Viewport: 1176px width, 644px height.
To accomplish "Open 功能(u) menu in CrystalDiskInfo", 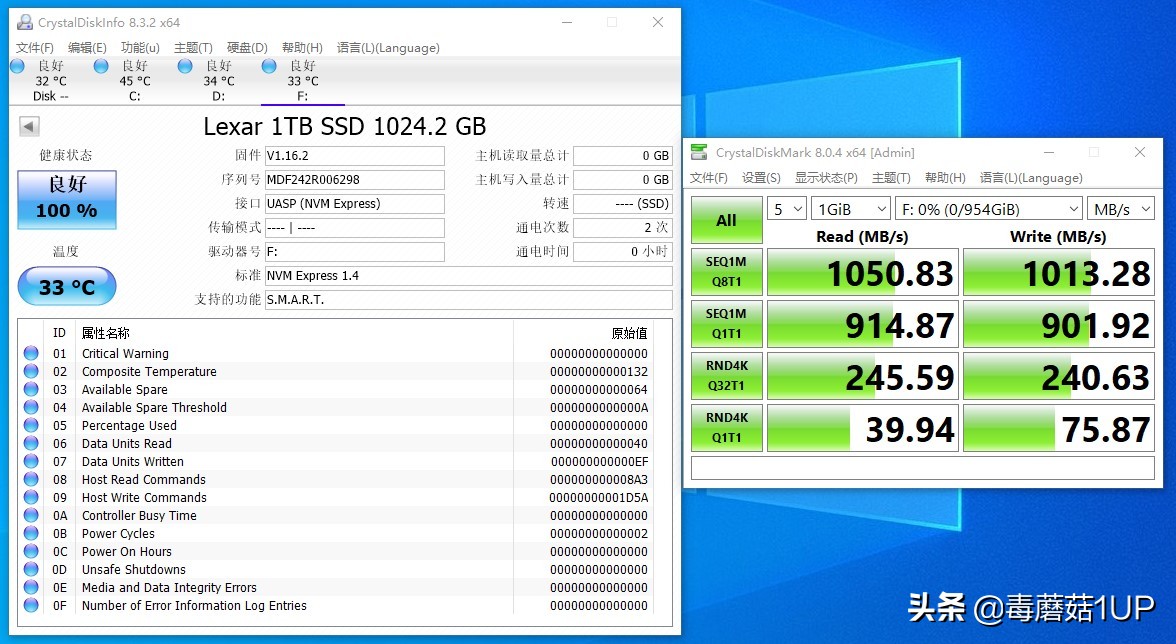I will tap(140, 48).
